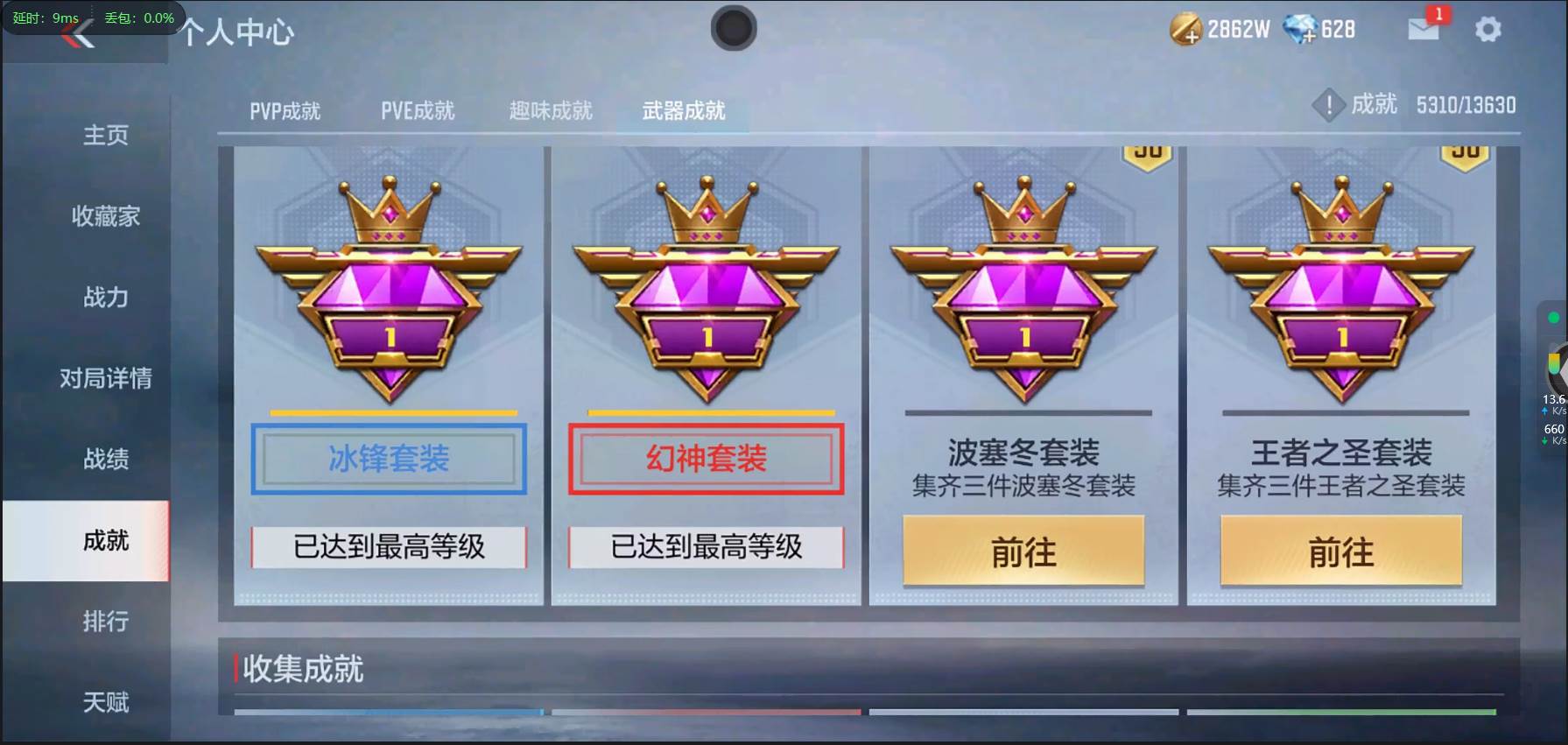Select 对局详情 from the side menu
The height and width of the screenshot is (745, 1568).
coord(106,378)
